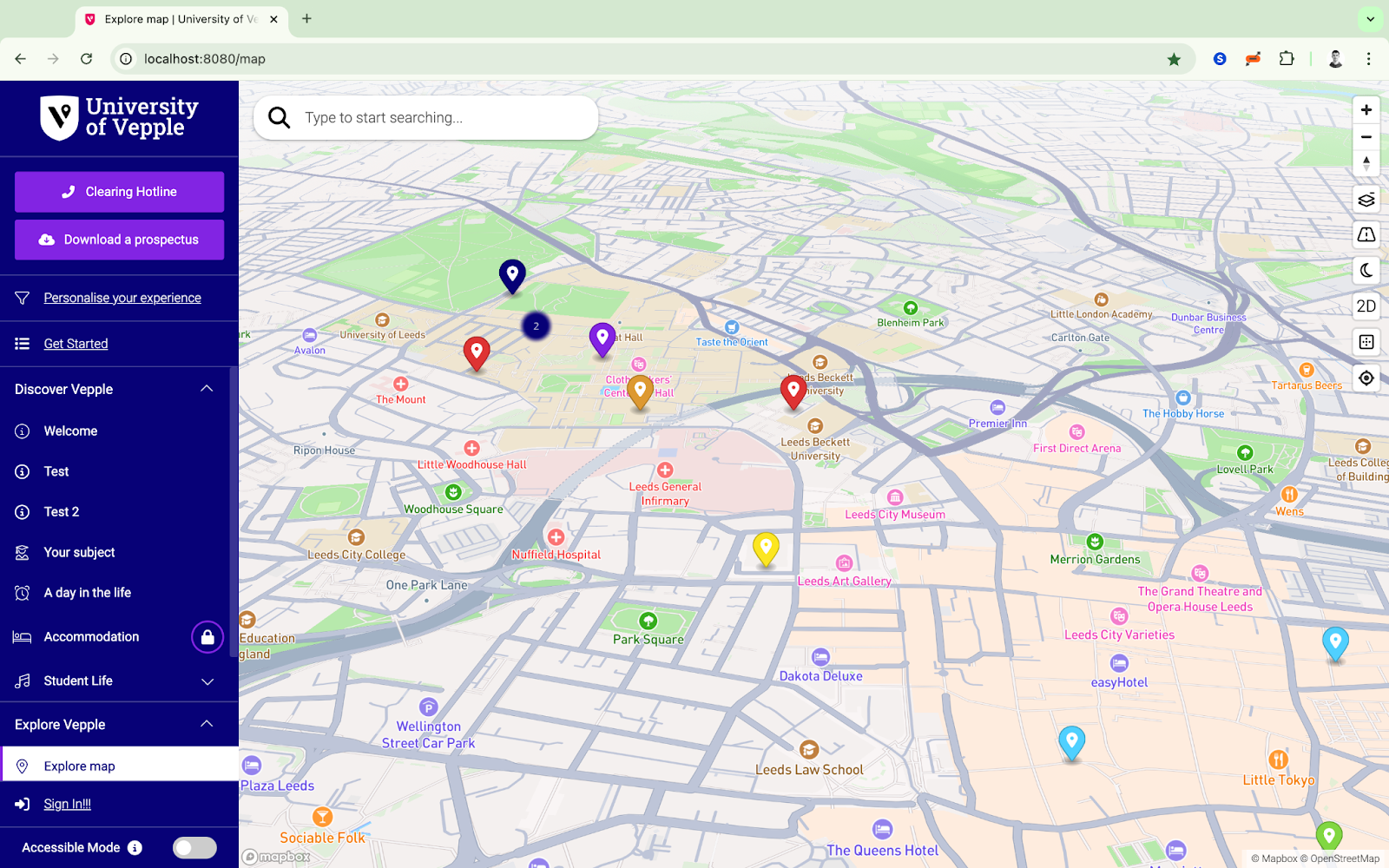Collapse the Explore Vepple section
Image resolution: width=1389 pixels, height=868 pixels.
[207, 724]
